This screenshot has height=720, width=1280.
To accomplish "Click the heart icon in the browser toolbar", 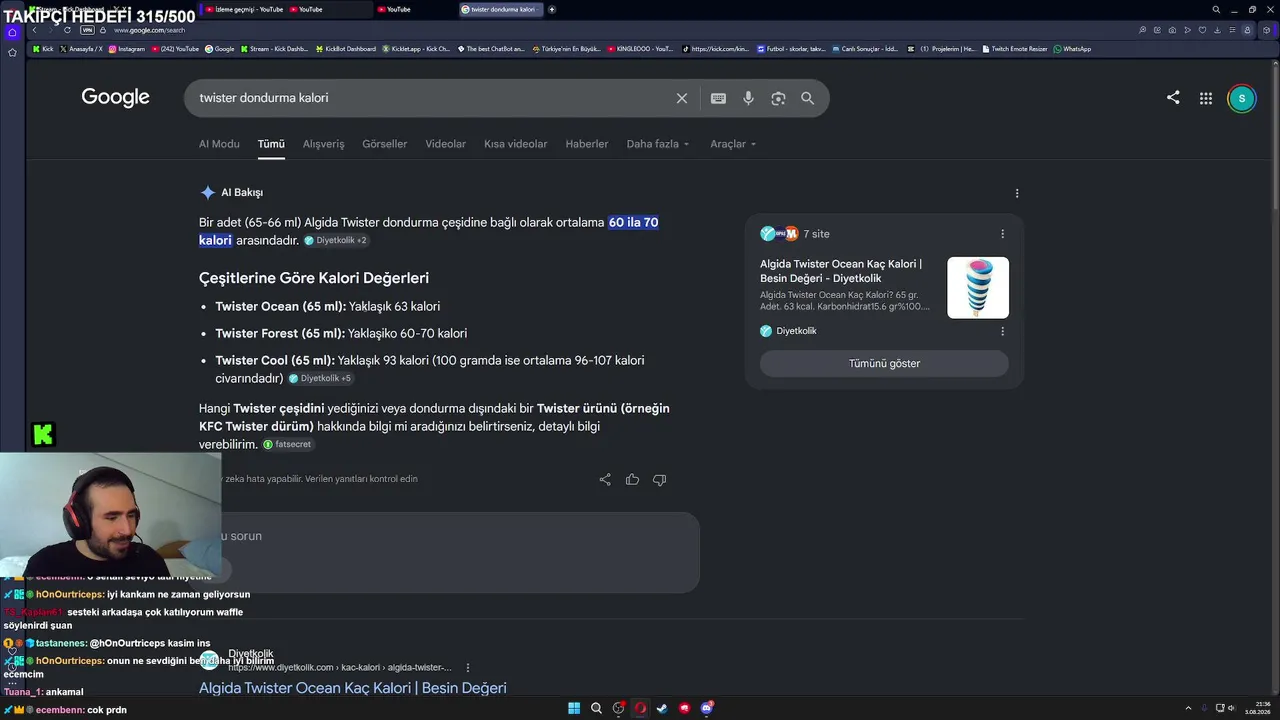I will point(1202,30).
